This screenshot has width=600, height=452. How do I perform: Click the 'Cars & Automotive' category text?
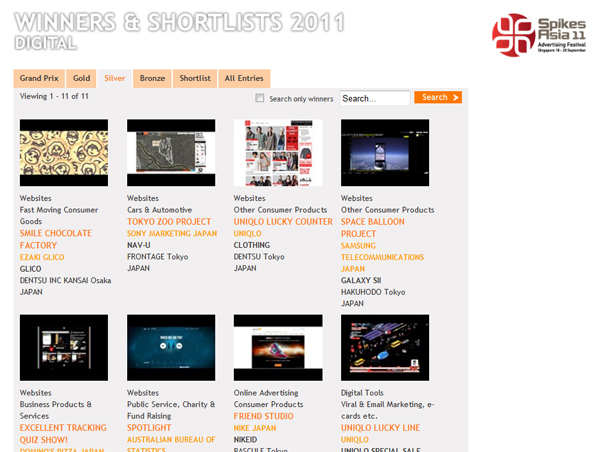coord(160,210)
